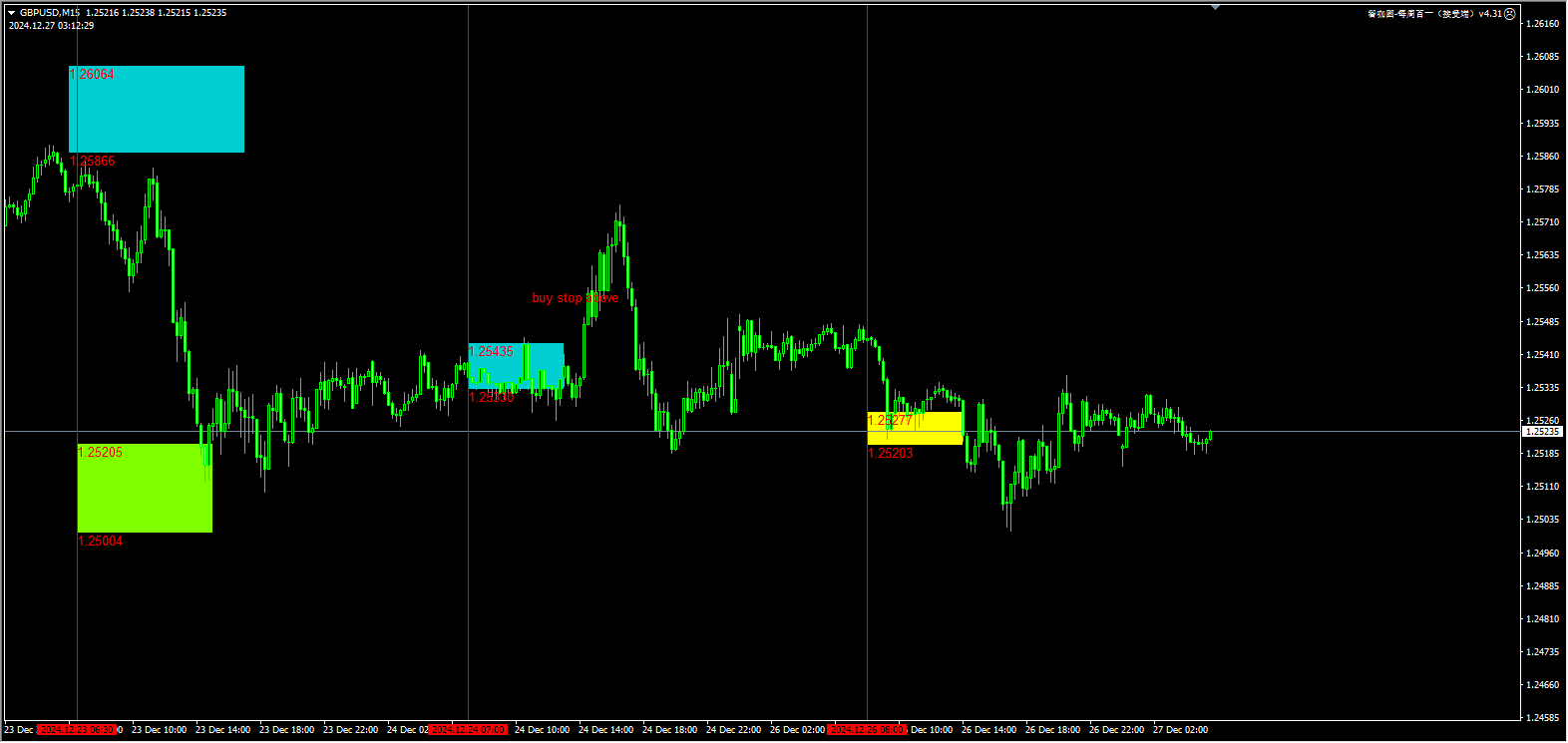This screenshot has width=1568, height=743.
Task: Click the 1.25435 label in small cyan box
Action: (x=492, y=352)
